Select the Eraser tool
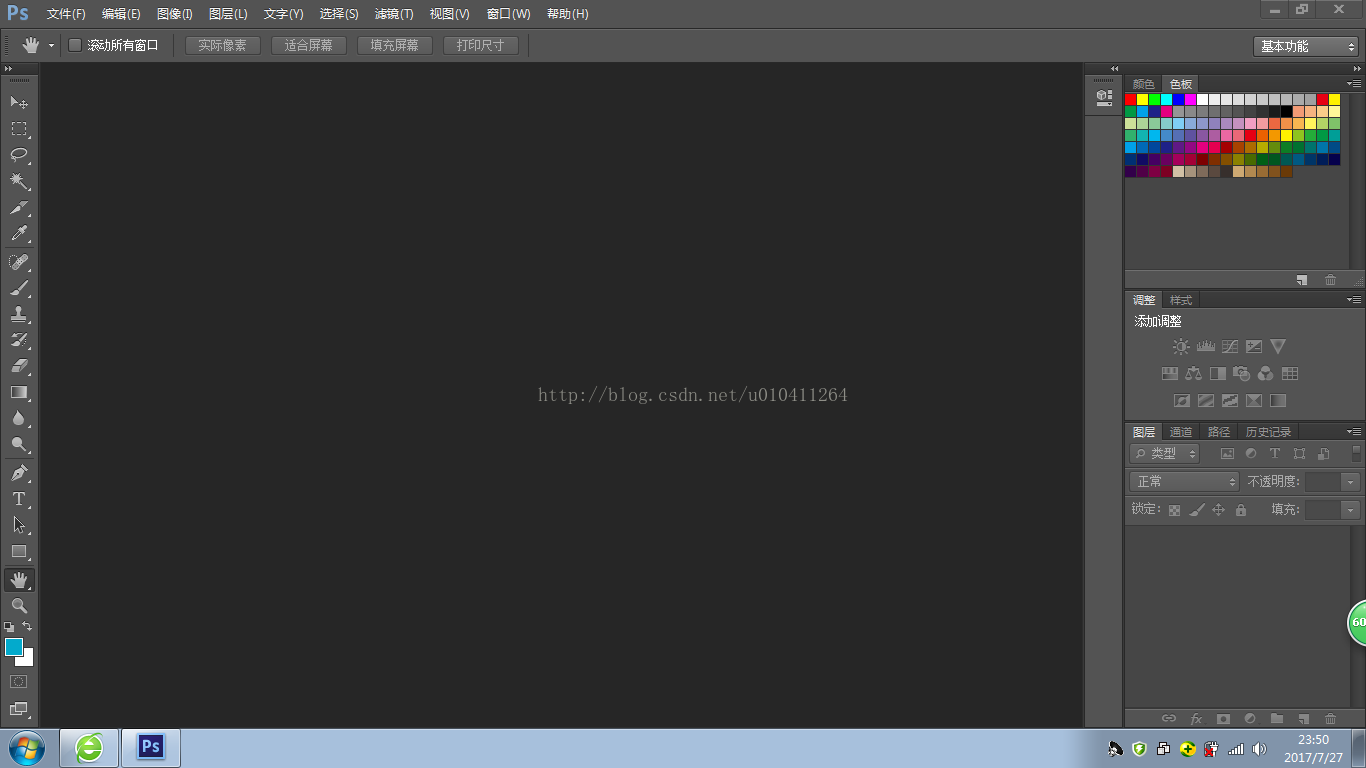This screenshot has width=1366, height=768. (x=19, y=366)
